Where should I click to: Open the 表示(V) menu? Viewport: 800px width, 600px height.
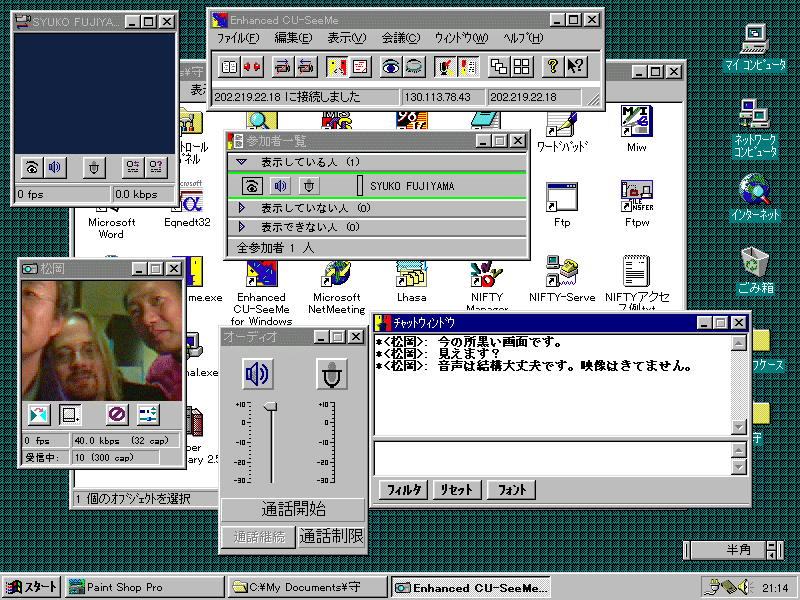point(347,38)
